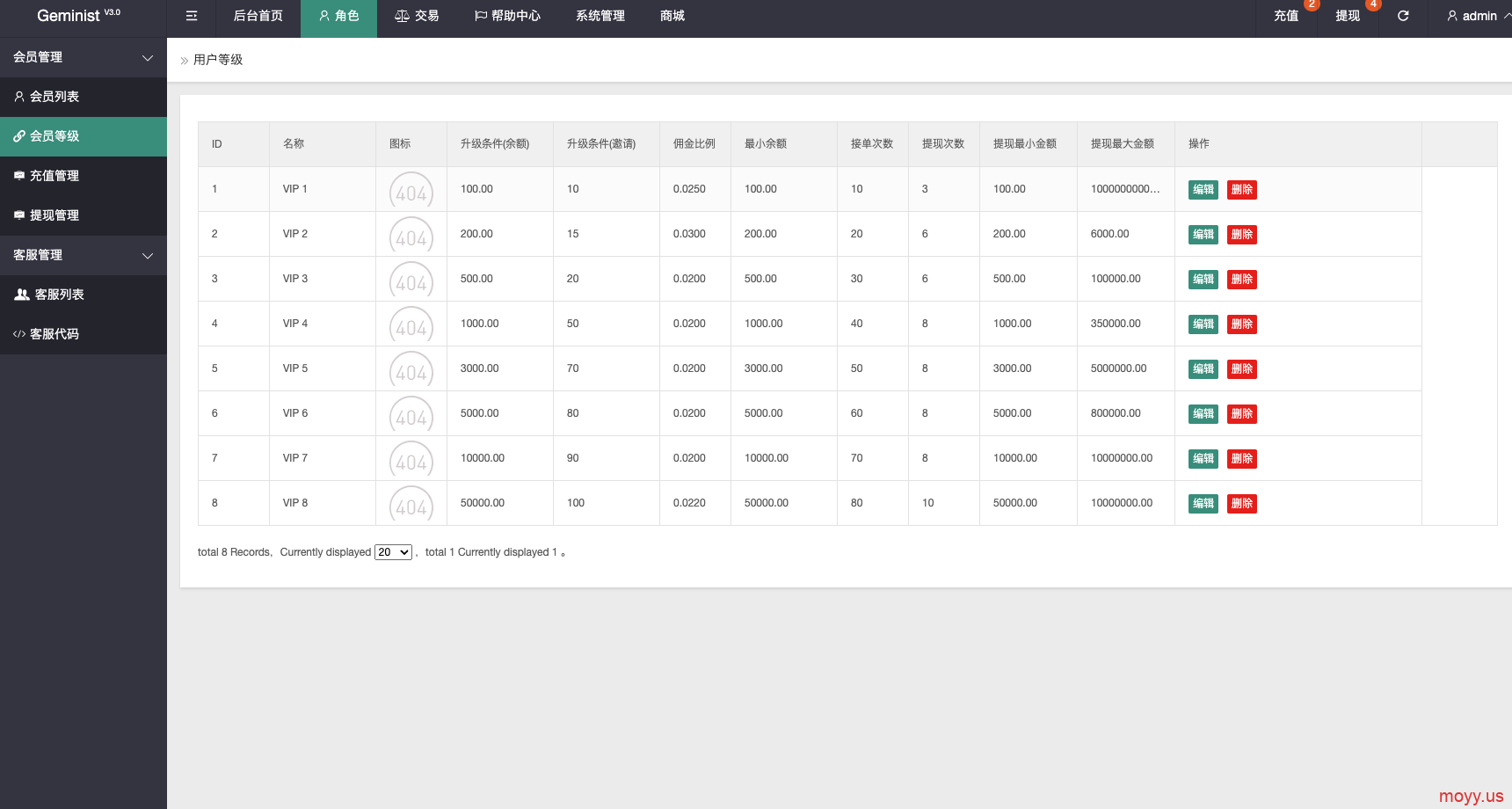Image resolution: width=1512 pixels, height=809 pixels.
Task: Select the 角色 tab
Action: (338, 16)
